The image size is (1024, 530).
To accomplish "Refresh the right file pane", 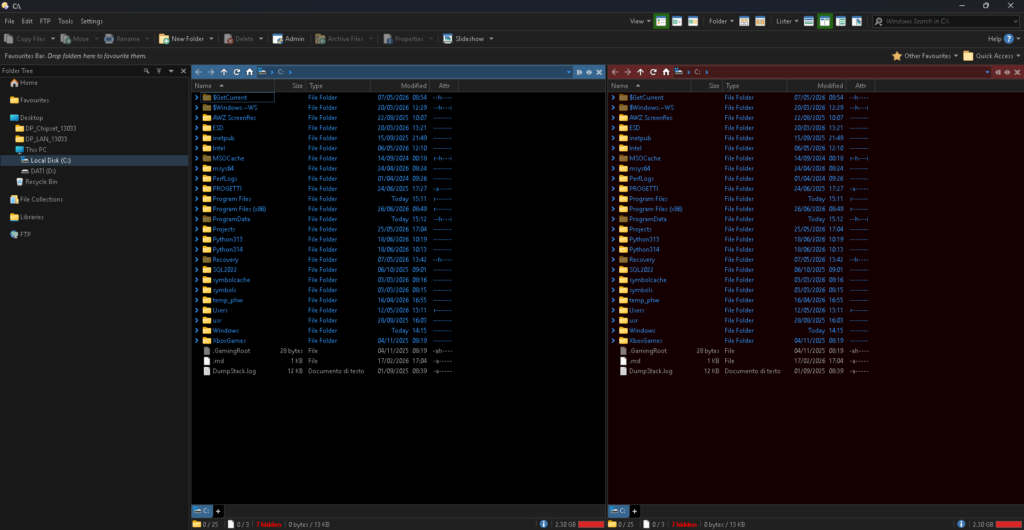I will click(x=653, y=72).
